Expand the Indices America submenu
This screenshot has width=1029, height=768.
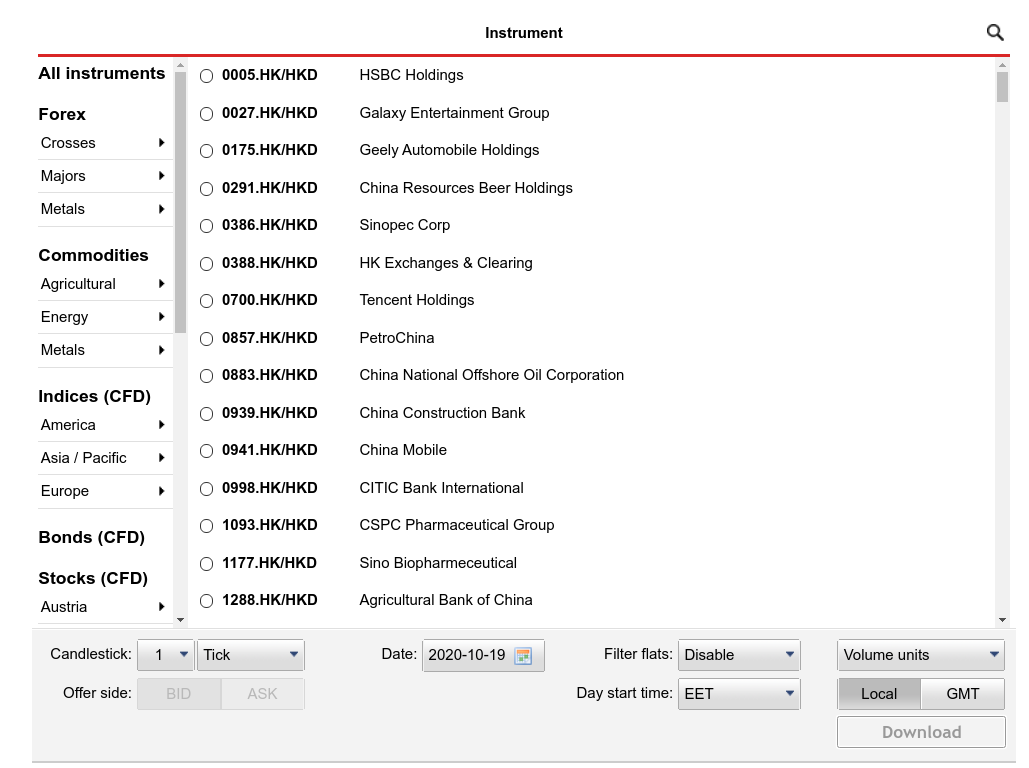[x=105, y=425]
